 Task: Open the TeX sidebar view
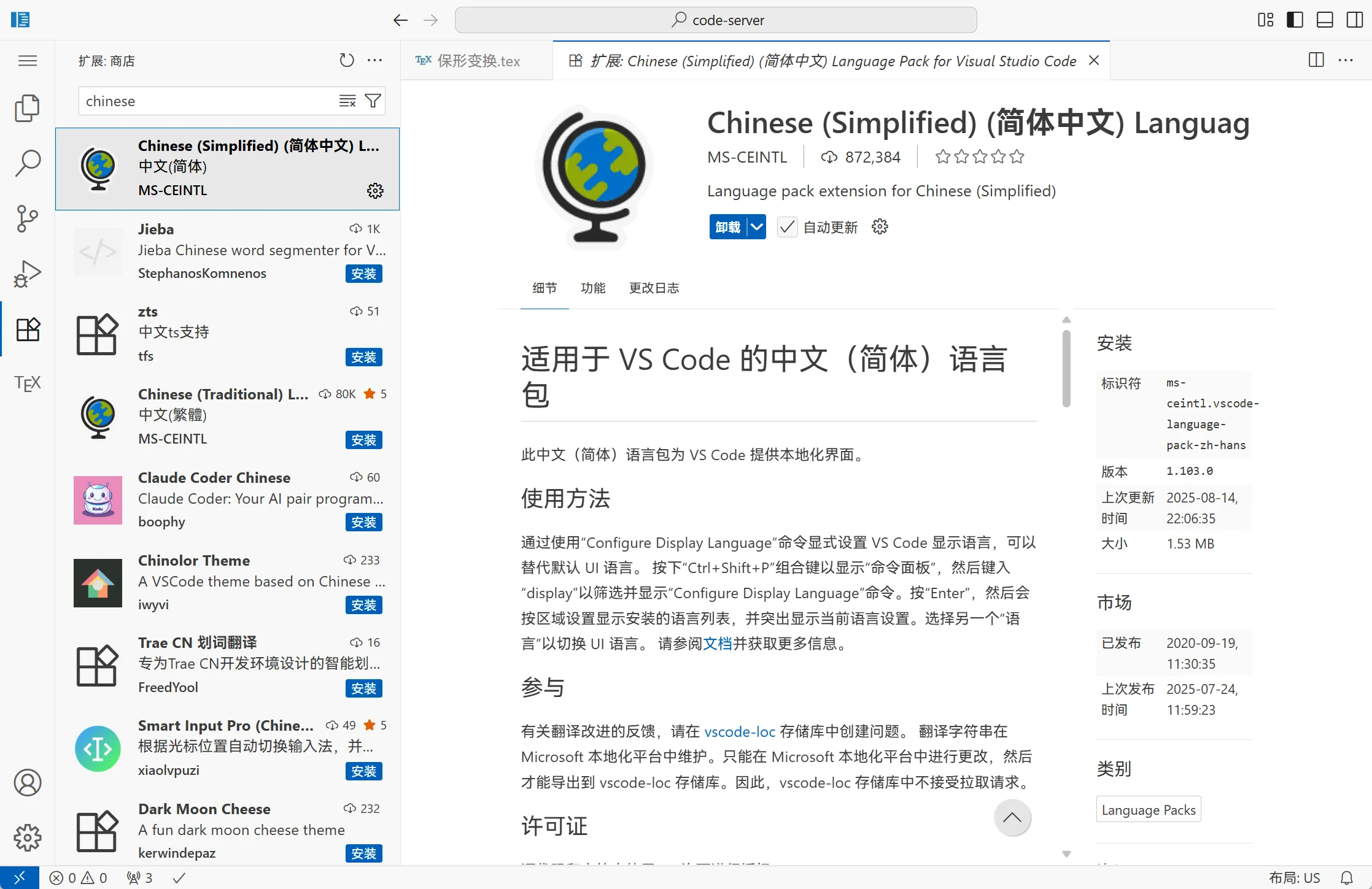pyautogui.click(x=27, y=383)
